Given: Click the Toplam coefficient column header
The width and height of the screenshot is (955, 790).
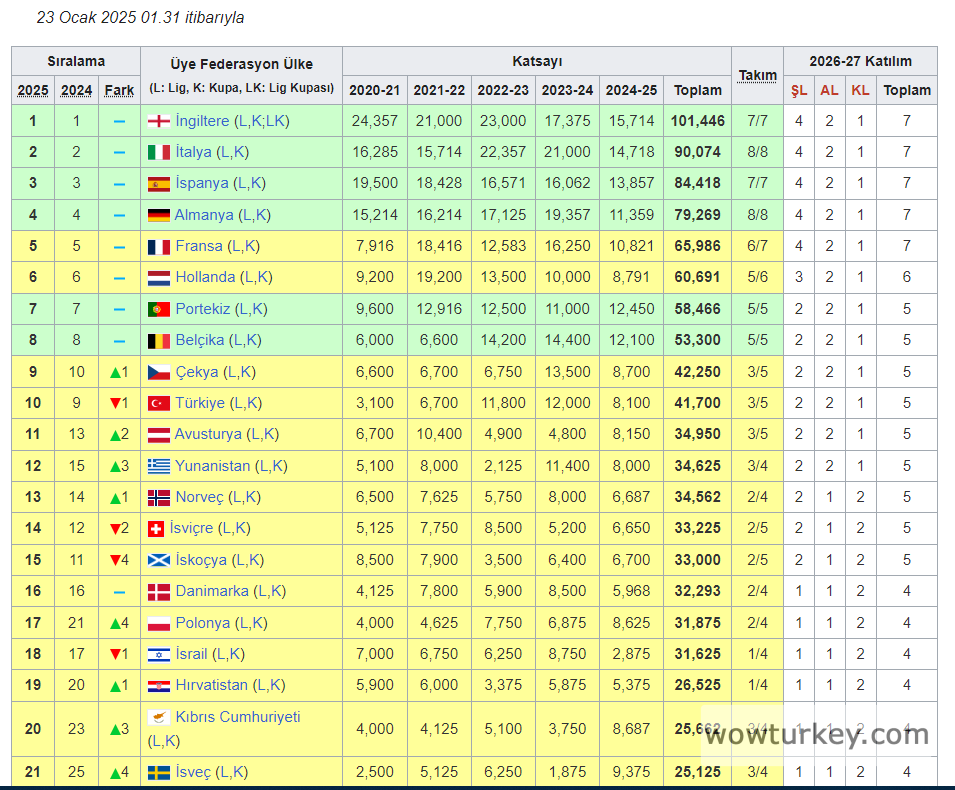Looking at the screenshot, I should (697, 90).
